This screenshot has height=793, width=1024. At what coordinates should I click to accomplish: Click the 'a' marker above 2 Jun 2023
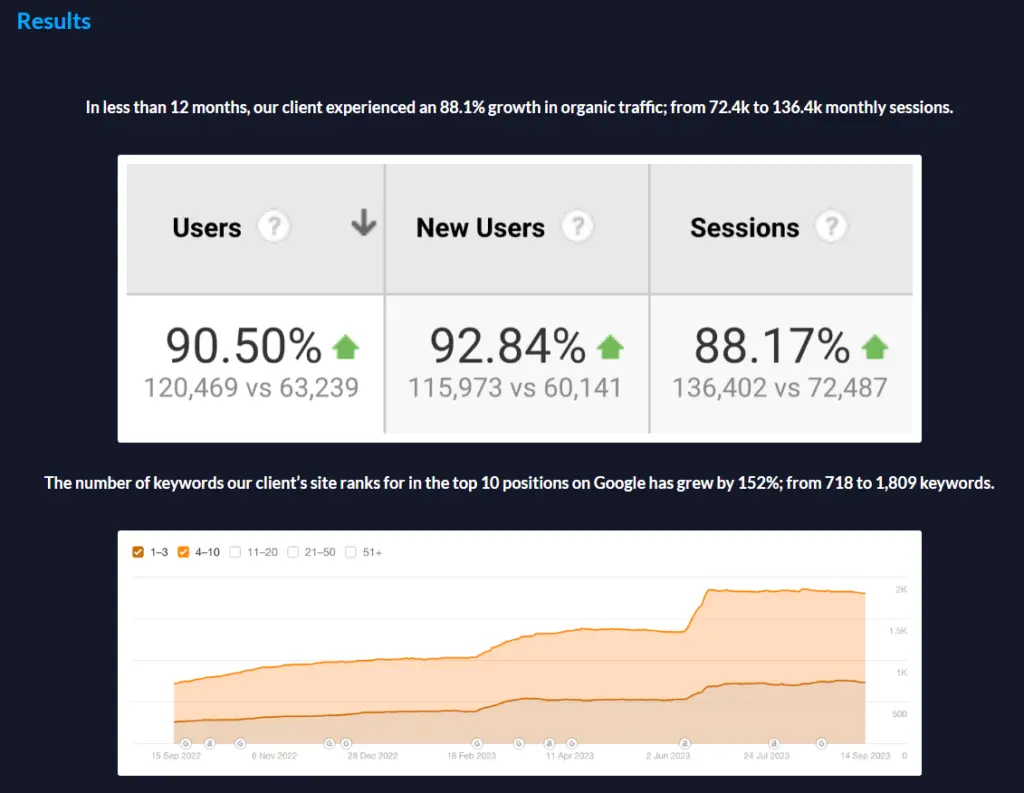tap(685, 743)
